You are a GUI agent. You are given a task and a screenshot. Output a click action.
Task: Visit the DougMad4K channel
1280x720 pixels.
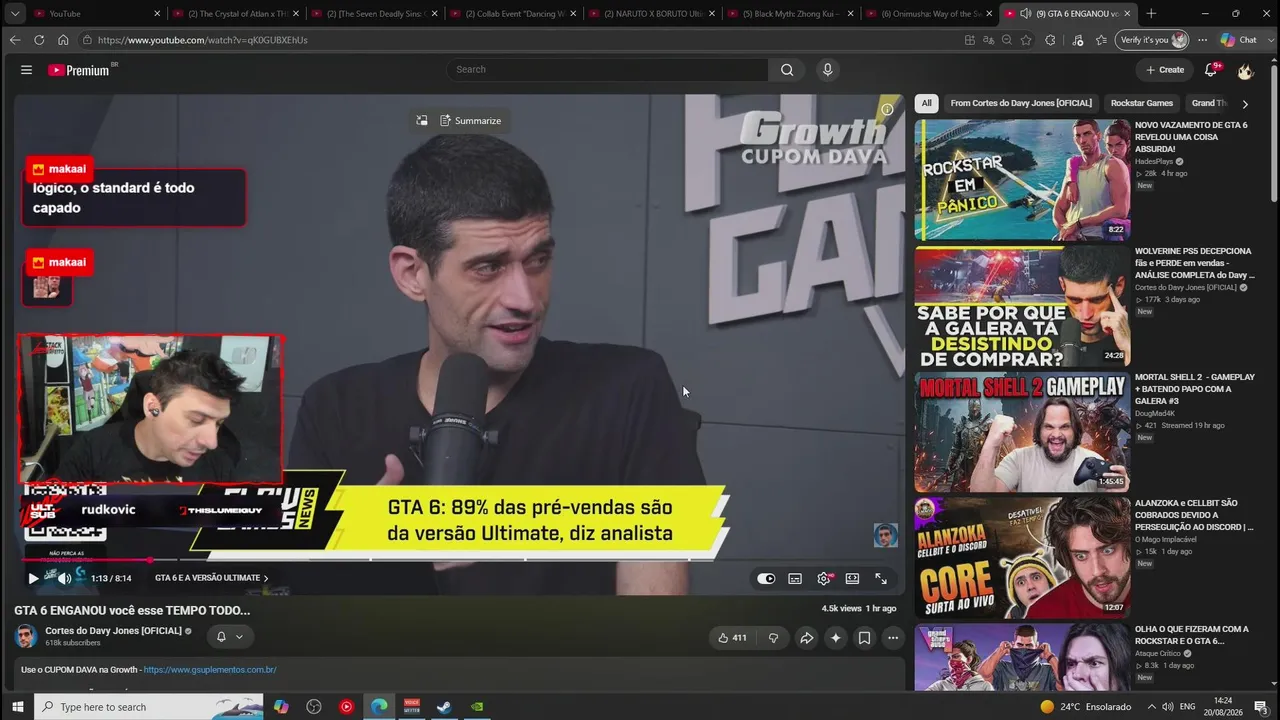[1155, 413]
